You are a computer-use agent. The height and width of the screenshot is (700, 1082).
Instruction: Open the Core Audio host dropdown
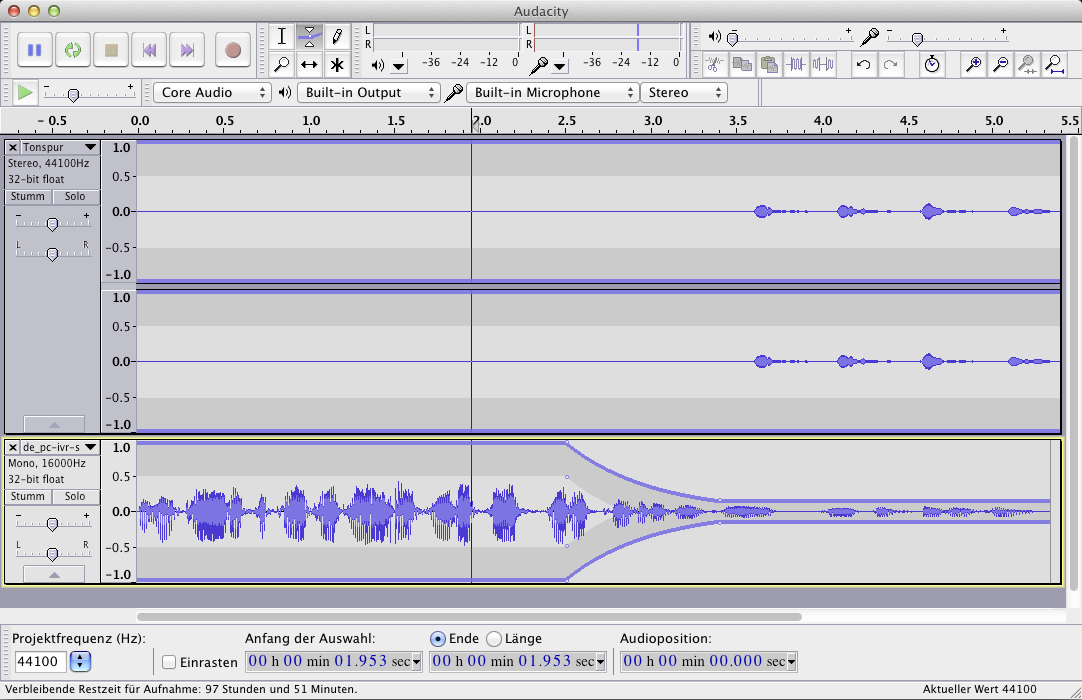[211, 93]
